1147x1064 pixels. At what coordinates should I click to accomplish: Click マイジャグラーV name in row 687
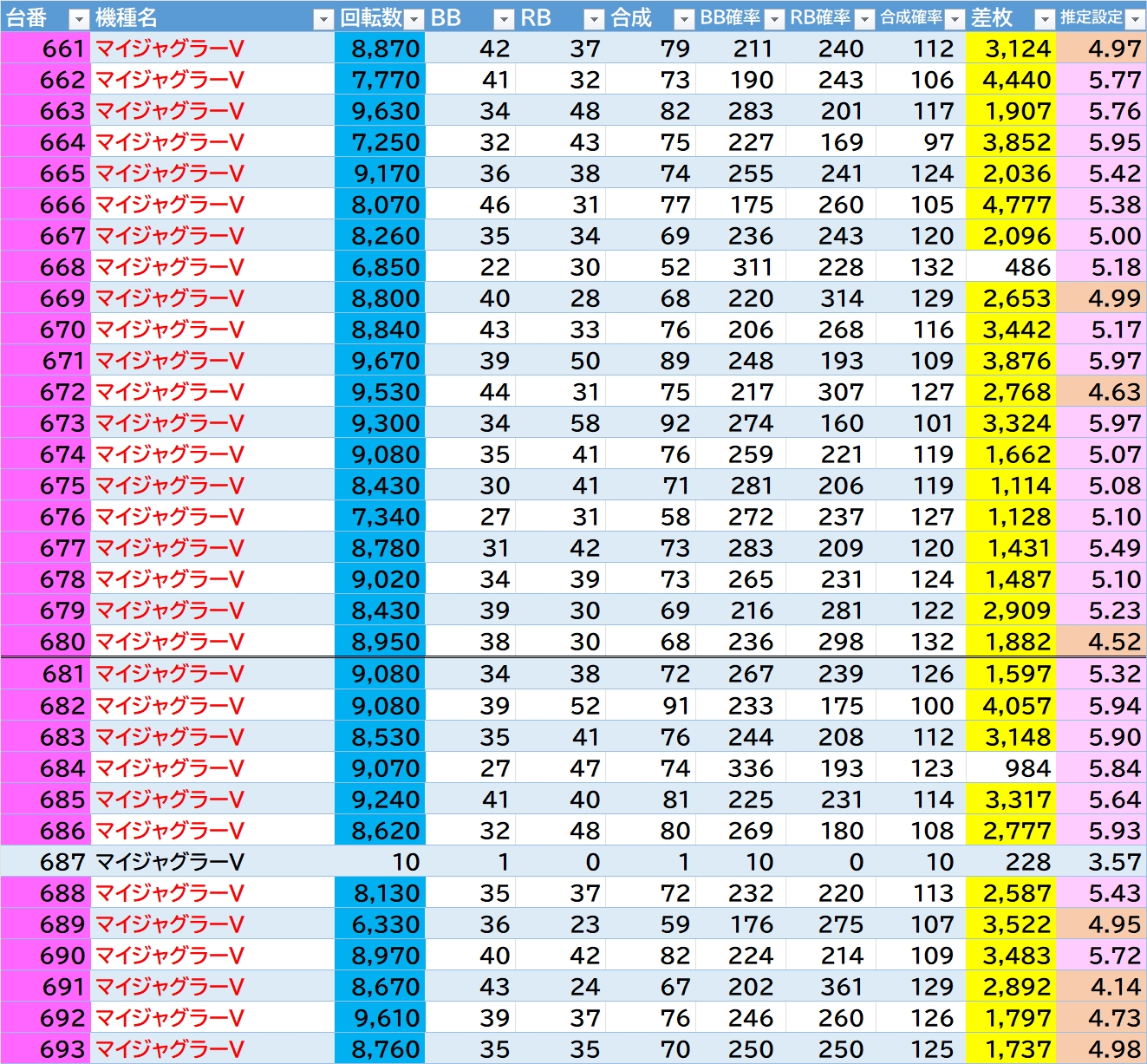tap(170, 862)
